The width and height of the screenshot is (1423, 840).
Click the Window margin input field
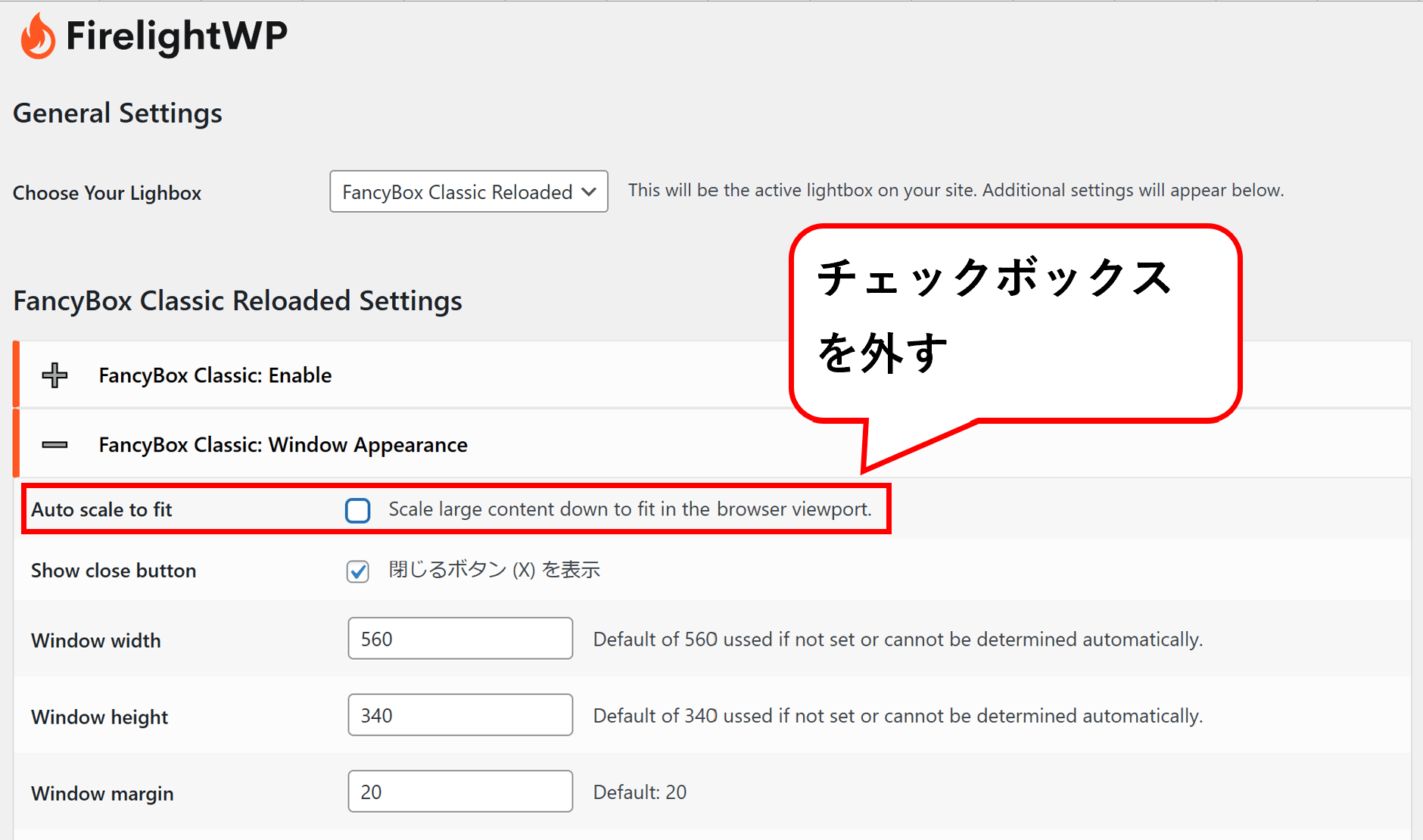(460, 792)
